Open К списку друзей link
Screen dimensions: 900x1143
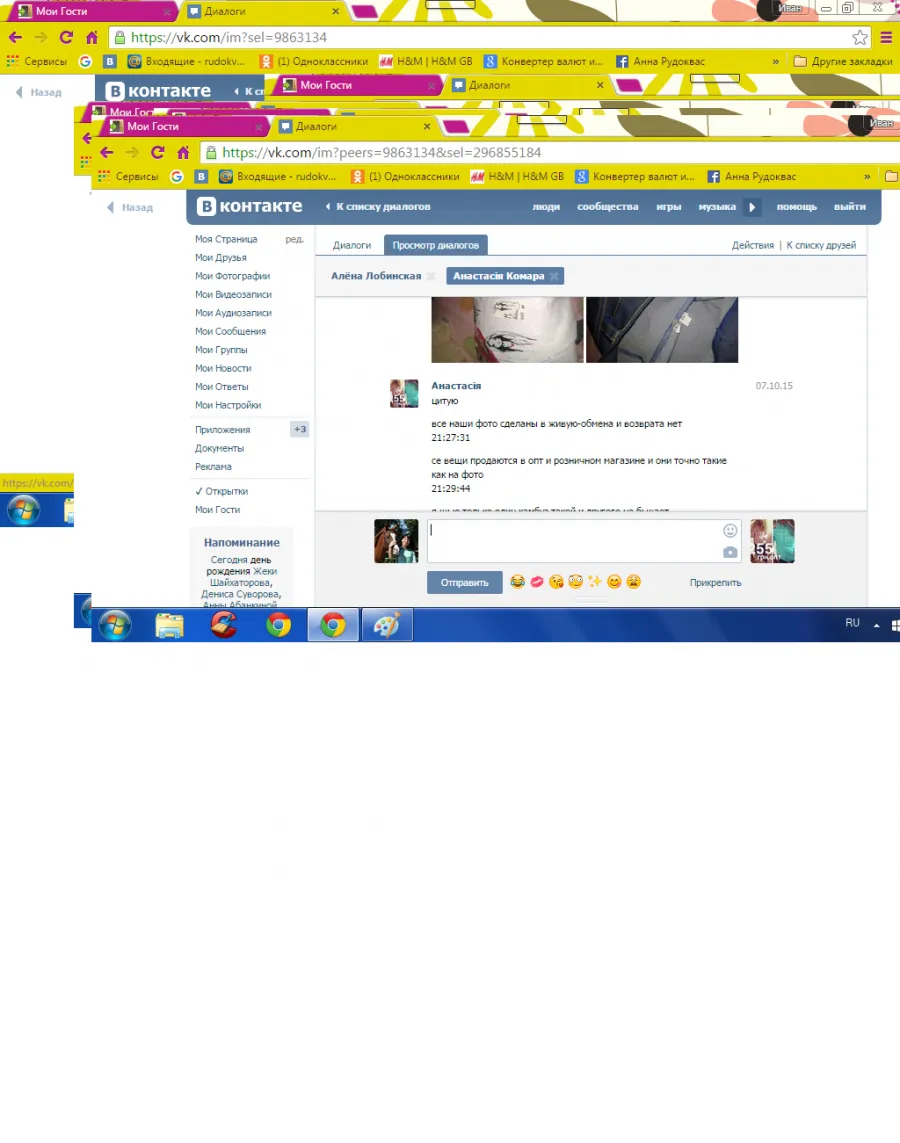tap(821, 245)
